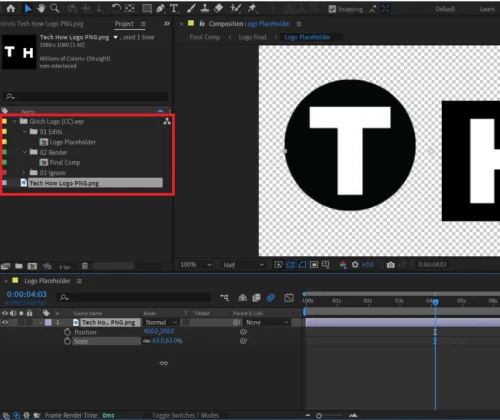Image resolution: width=500 pixels, height=420 pixels.
Task: Create a new folder in Project panel
Action: [19, 266]
